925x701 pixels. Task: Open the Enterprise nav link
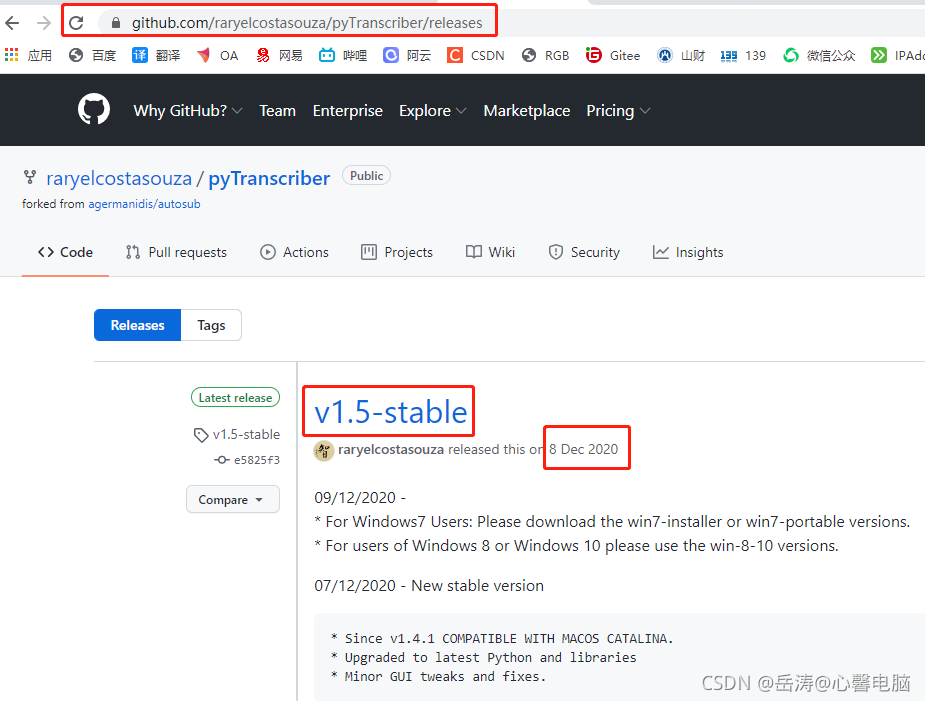point(347,110)
